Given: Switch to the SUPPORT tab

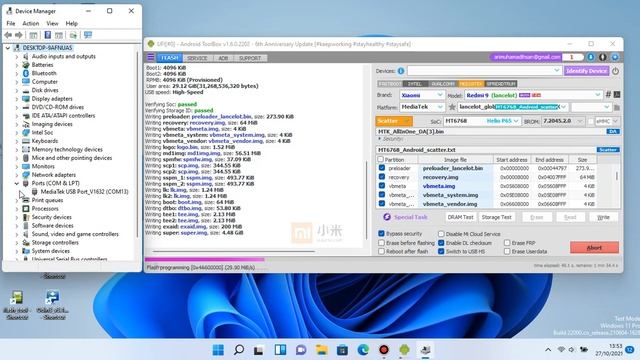Looking at the screenshot, I should pos(250,58).
